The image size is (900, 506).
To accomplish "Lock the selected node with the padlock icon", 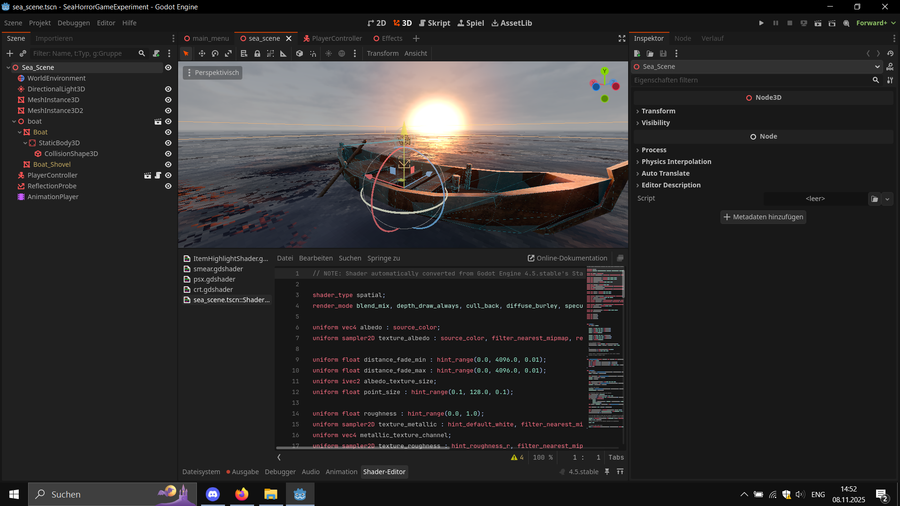I will [257, 53].
